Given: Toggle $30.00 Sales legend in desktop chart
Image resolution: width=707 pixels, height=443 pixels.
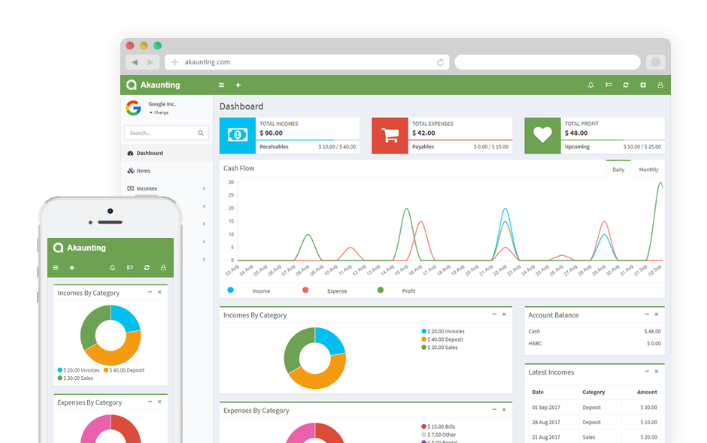Looking at the screenshot, I should tap(440, 347).
